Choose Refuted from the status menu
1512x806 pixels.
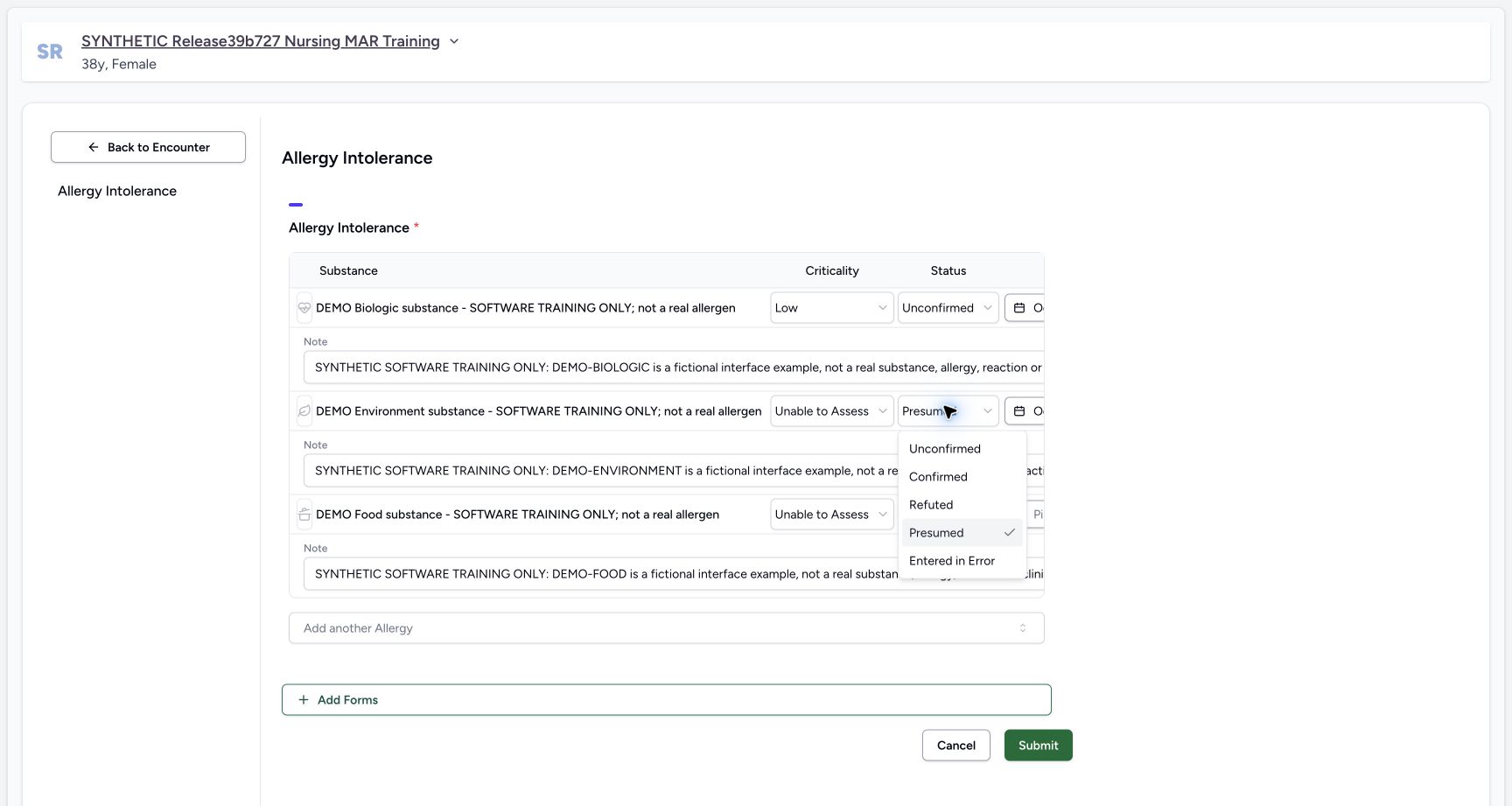click(962, 505)
